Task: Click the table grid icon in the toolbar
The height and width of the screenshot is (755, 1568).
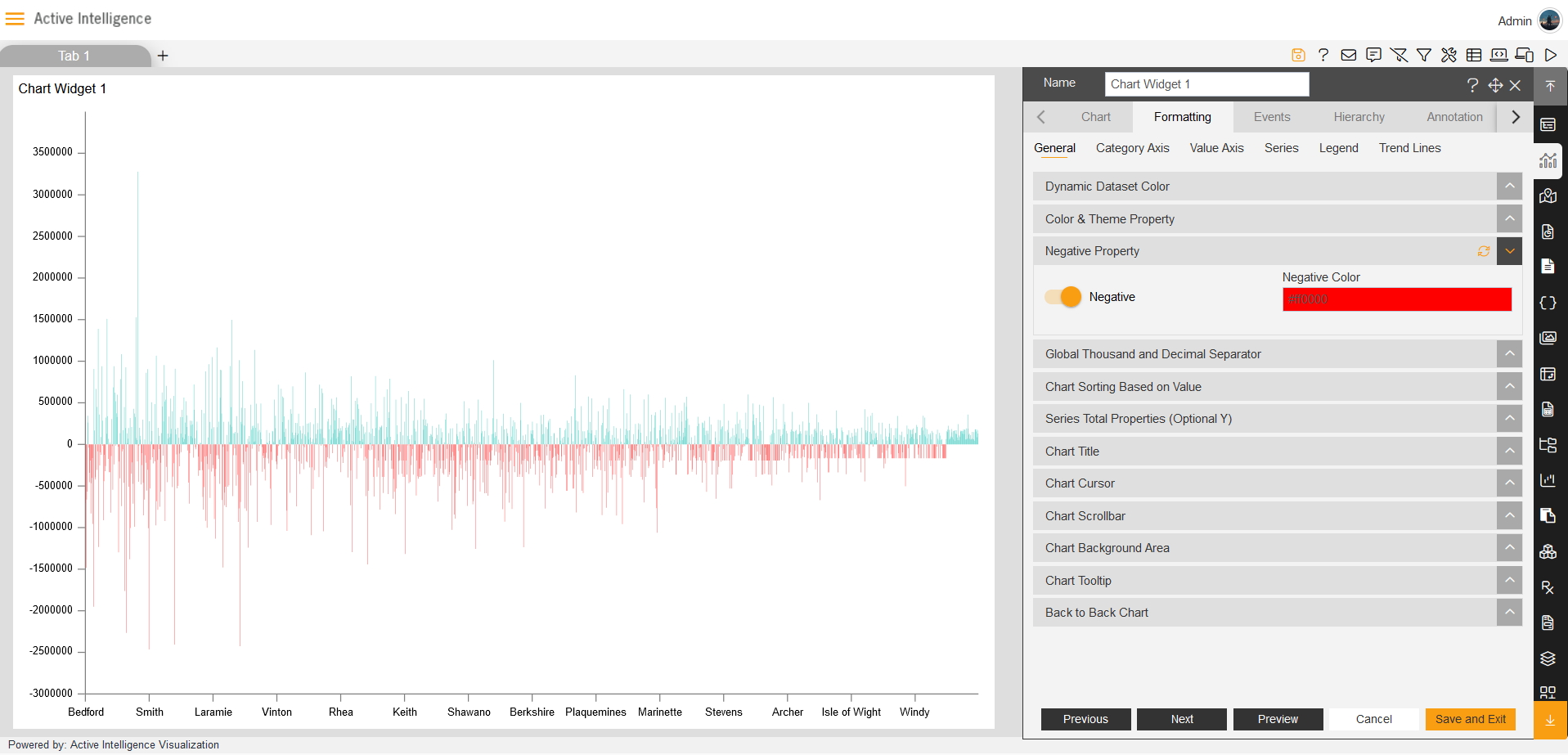Action: [1474, 55]
